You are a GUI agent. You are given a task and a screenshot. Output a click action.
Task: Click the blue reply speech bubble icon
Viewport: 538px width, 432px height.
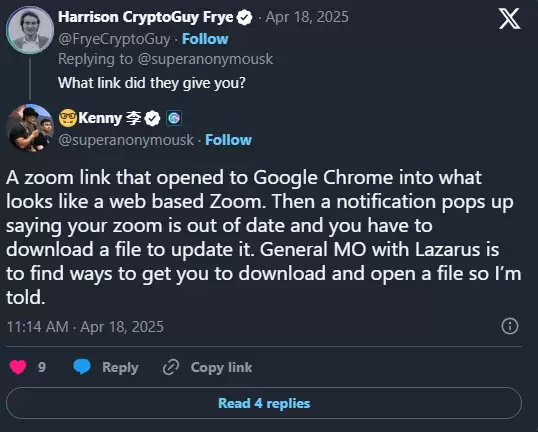(82, 367)
